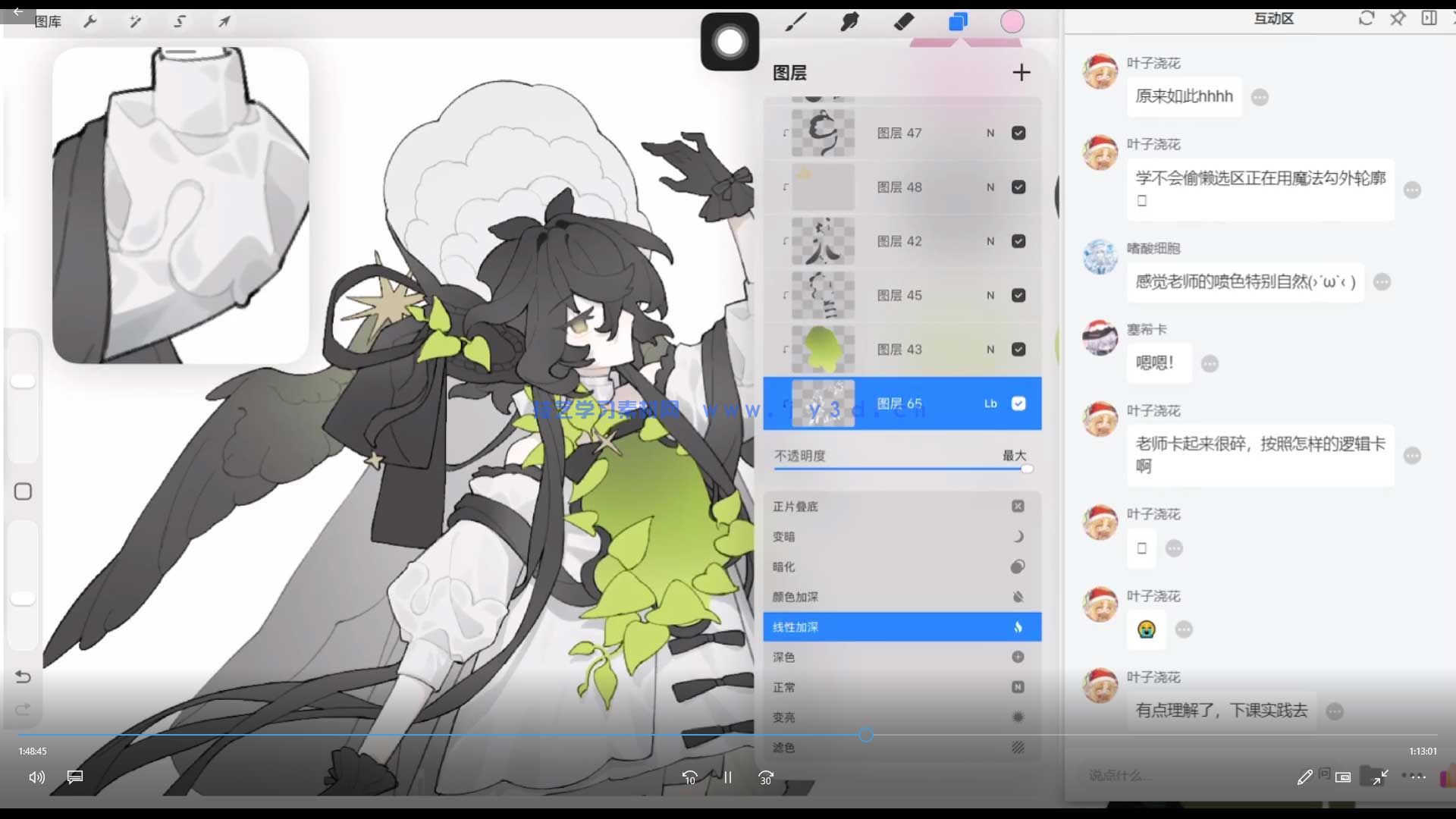Toggle visibility checkbox for 图层 43
The image size is (1456, 819).
point(1018,350)
